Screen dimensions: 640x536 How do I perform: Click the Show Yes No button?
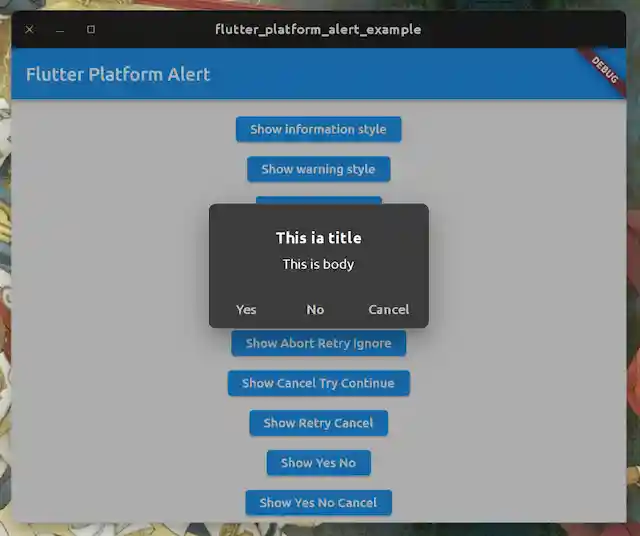tap(318, 463)
